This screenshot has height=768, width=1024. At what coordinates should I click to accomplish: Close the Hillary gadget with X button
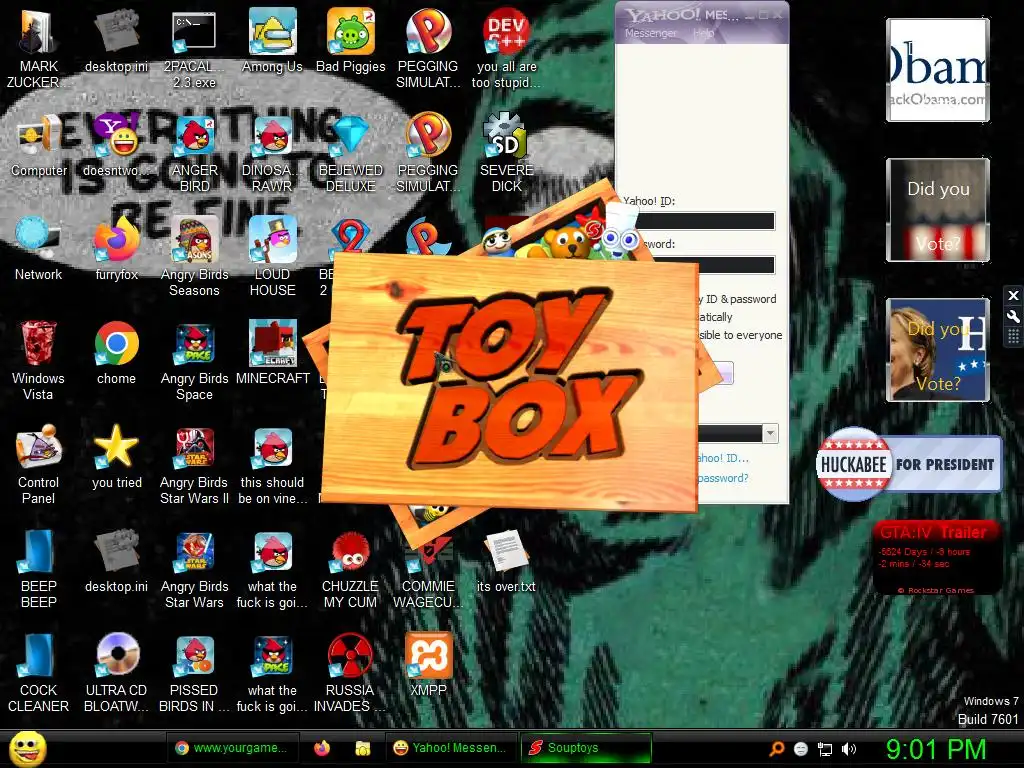point(1013,296)
